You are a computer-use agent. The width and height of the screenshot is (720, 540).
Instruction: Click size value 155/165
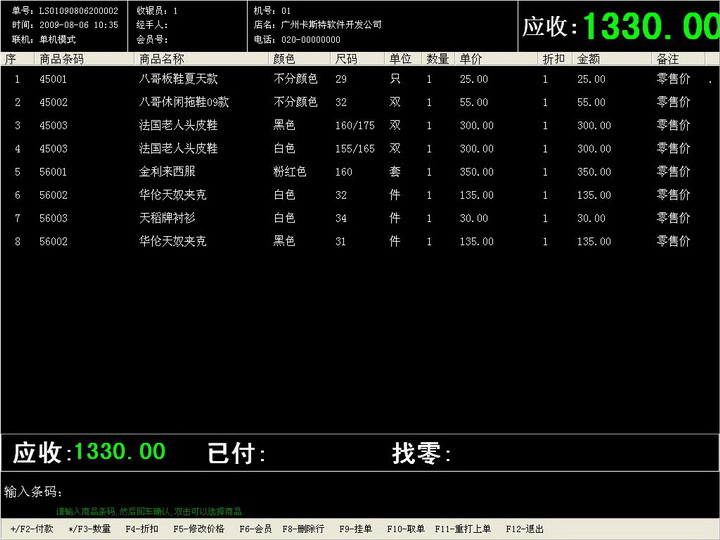point(355,149)
